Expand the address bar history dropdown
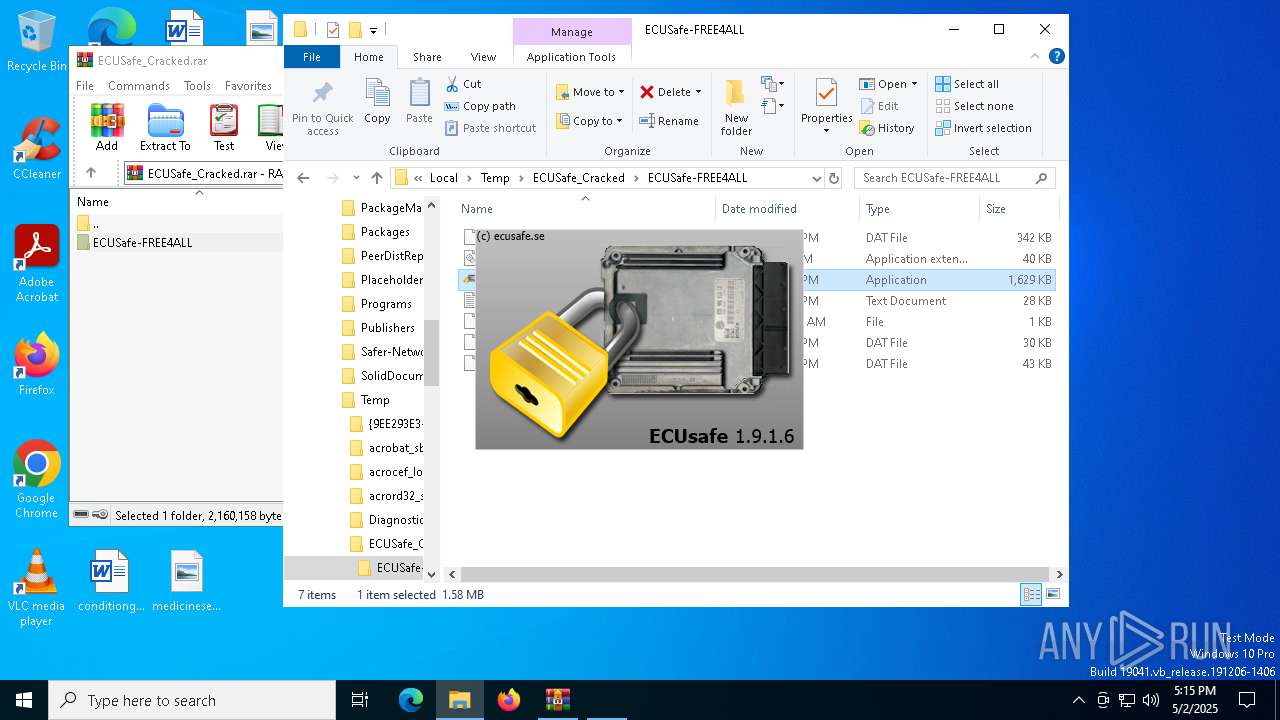1280x720 pixels. click(x=816, y=178)
